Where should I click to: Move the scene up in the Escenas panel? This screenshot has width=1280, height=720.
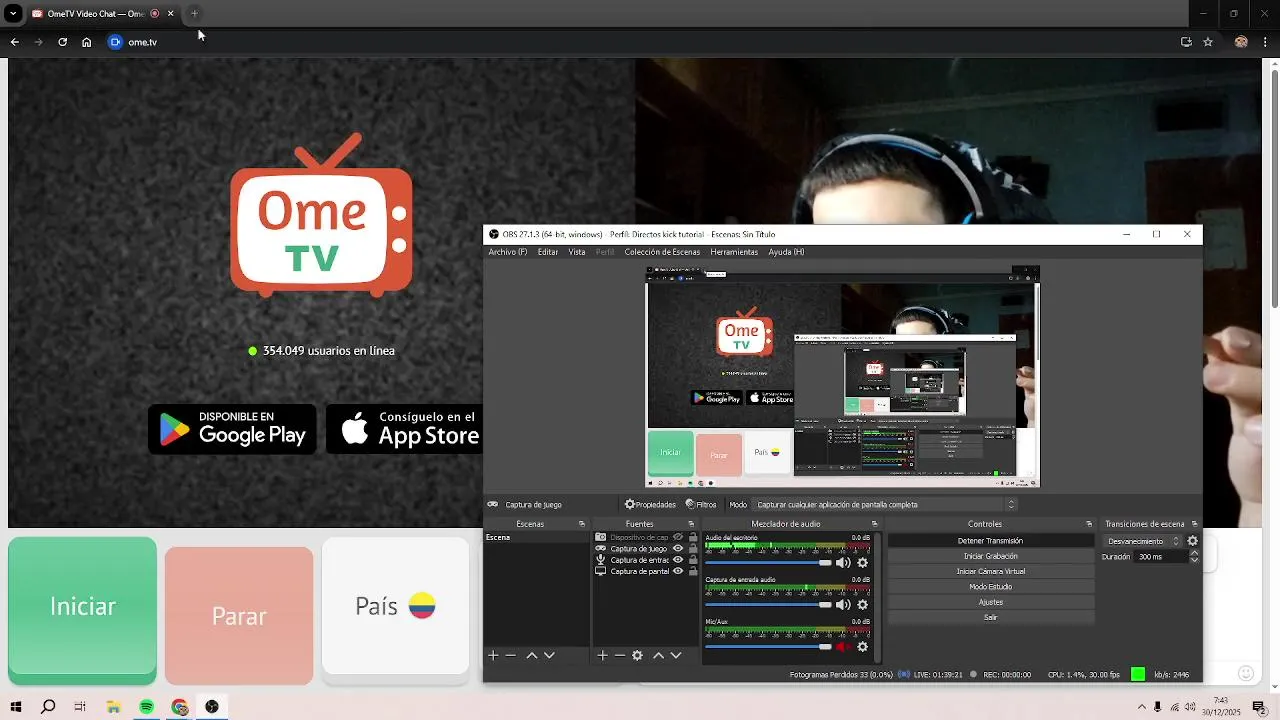[x=532, y=655]
